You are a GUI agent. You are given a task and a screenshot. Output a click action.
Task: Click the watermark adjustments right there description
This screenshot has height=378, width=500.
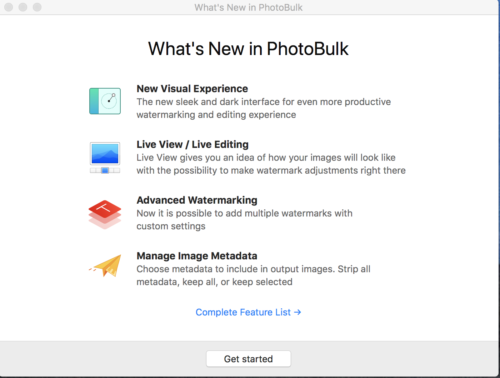pos(271,164)
